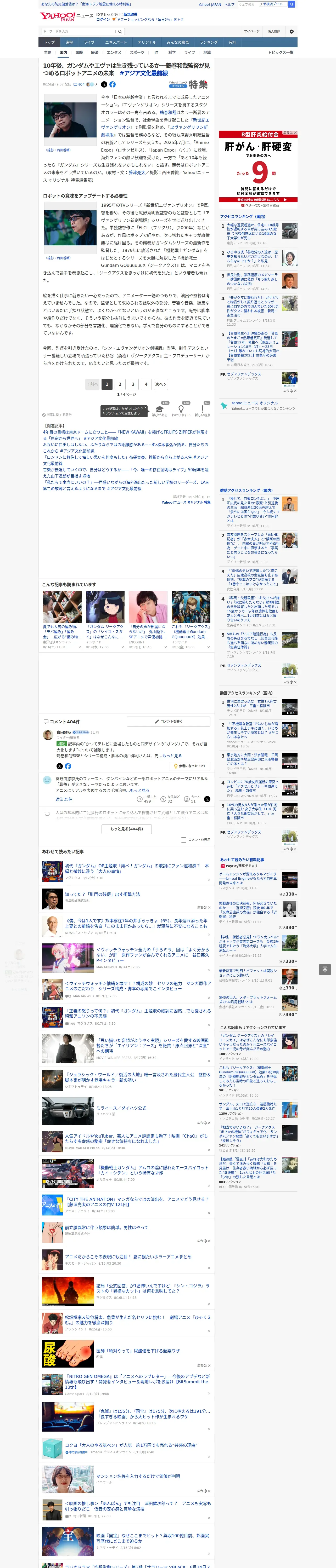Select the 科学 category
The height and width of the screenshot is (1568, 336).
pyautogui.click(x=172, y=52)
